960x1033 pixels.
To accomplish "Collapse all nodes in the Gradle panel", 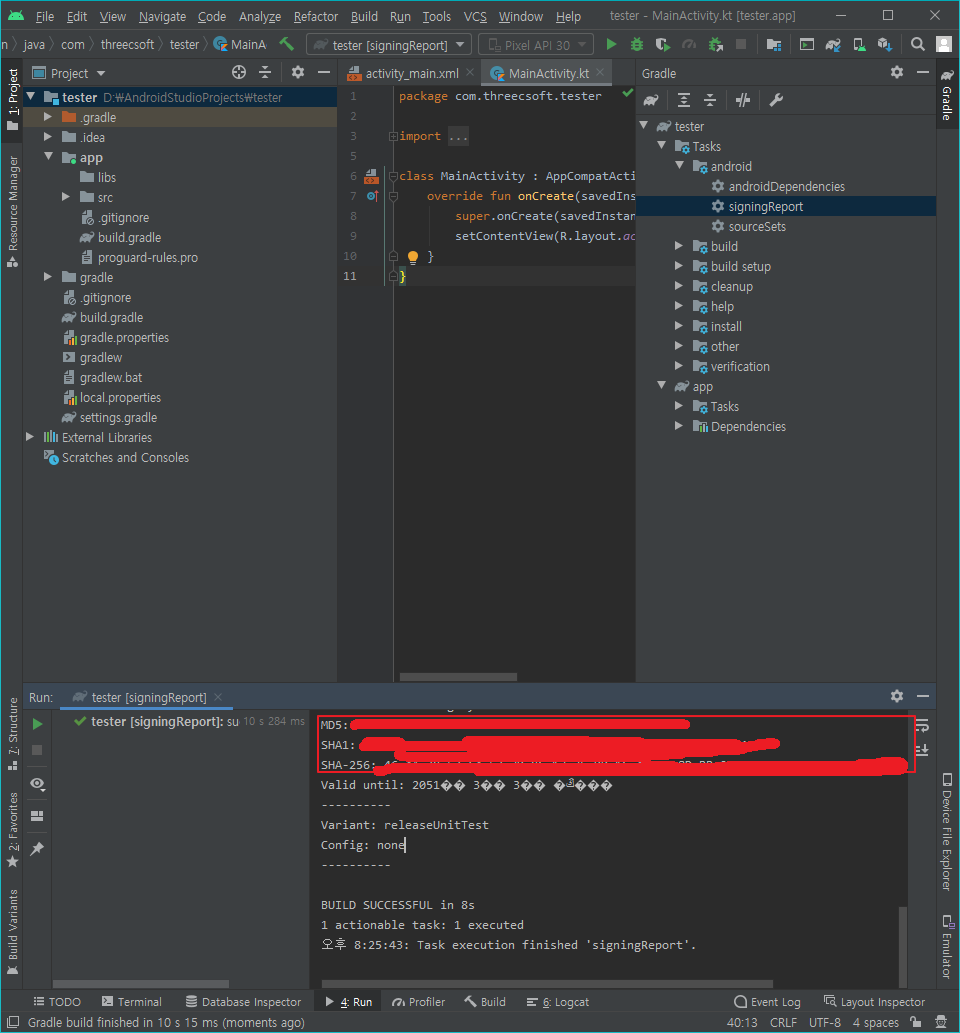I will [710, 100].
